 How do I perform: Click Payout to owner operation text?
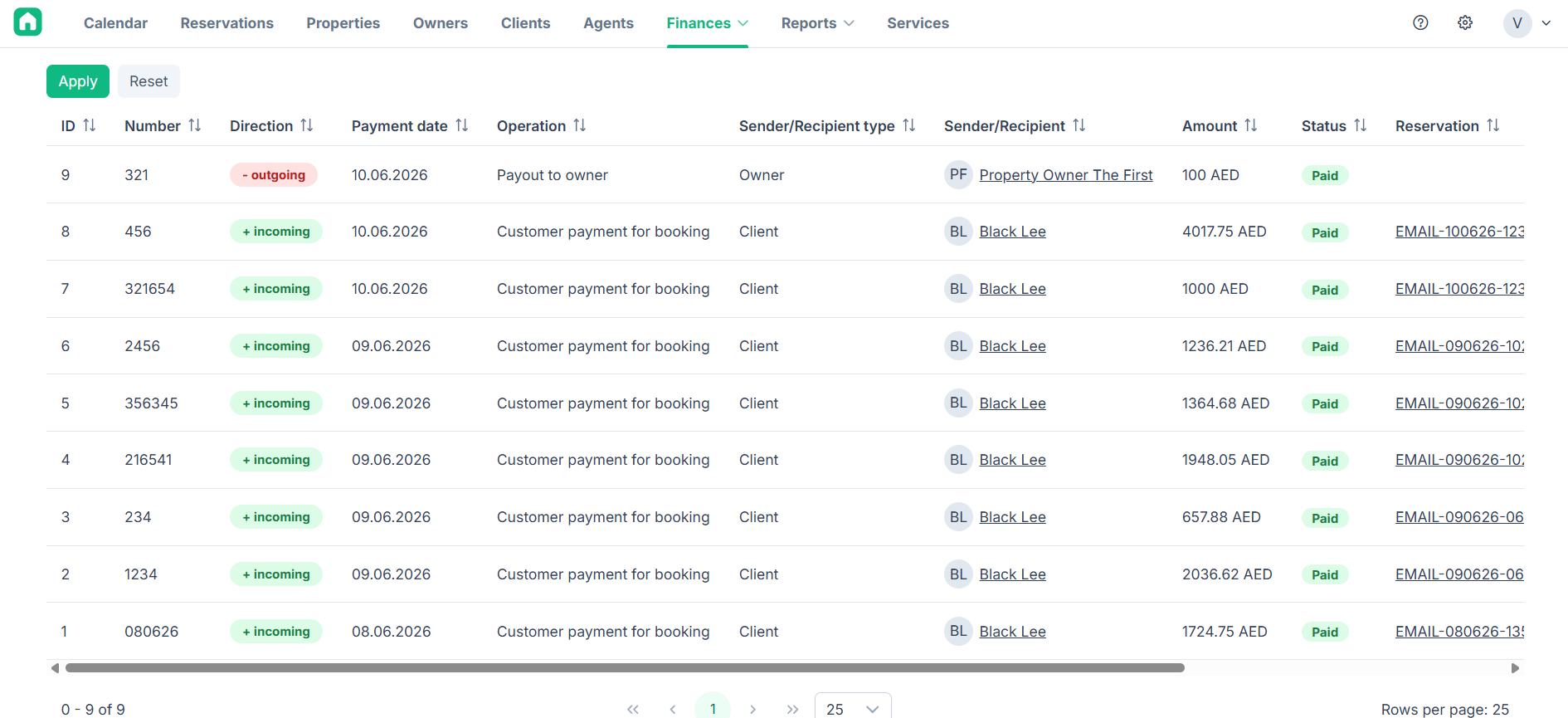coord(553,175)
